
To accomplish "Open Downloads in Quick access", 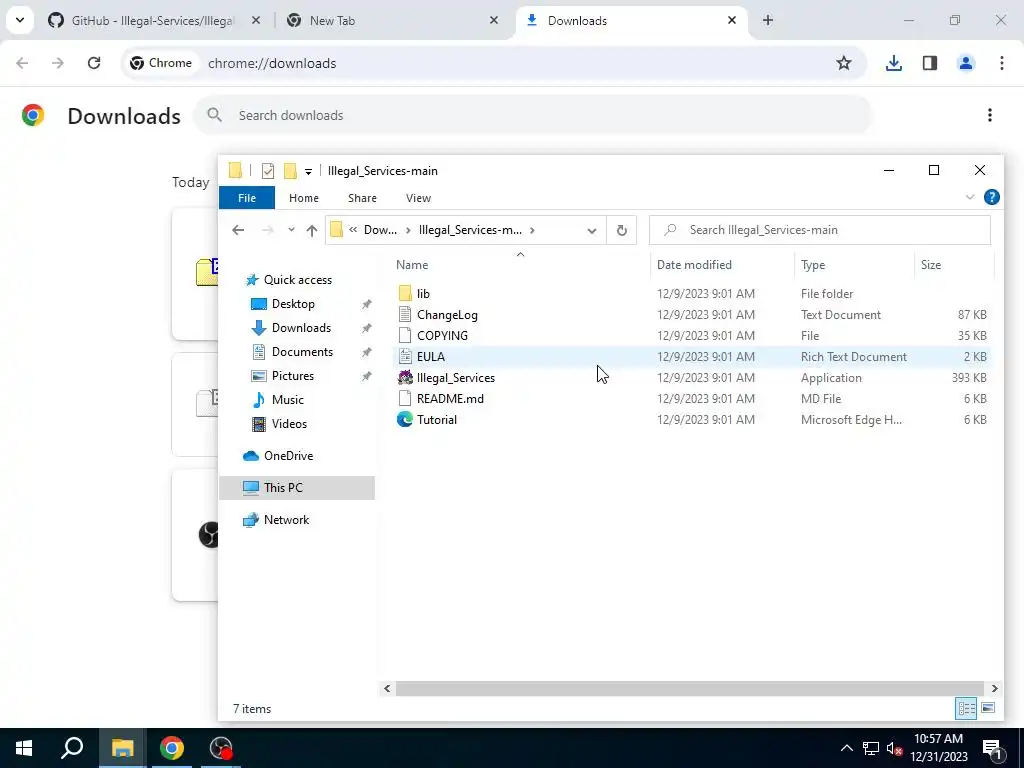I will click(x=300, y=328).
